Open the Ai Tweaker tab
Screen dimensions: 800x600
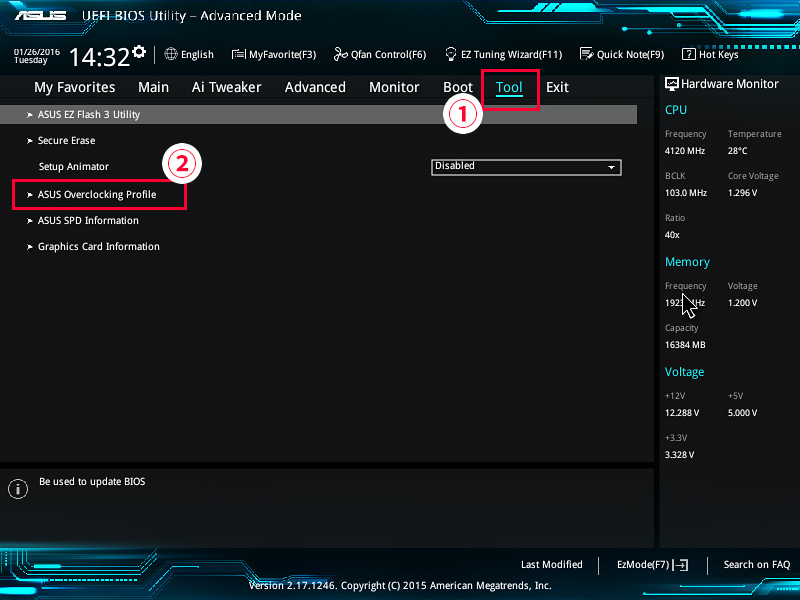(x=227, y=87)
